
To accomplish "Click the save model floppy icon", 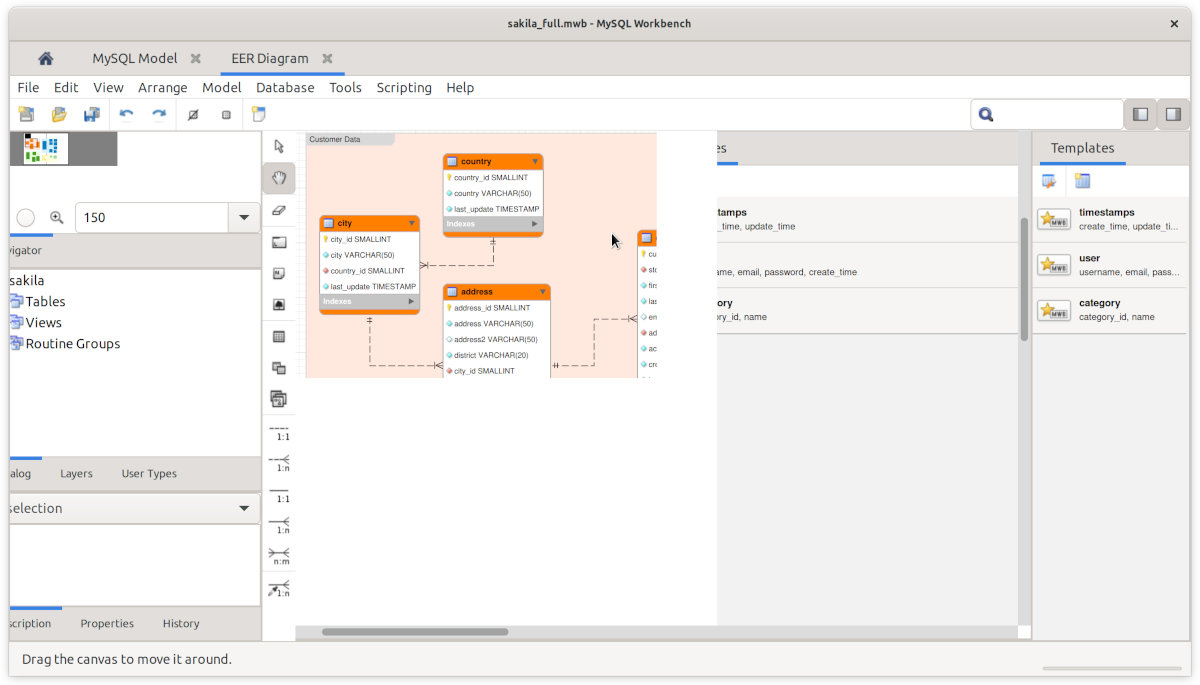I will 91,115.
